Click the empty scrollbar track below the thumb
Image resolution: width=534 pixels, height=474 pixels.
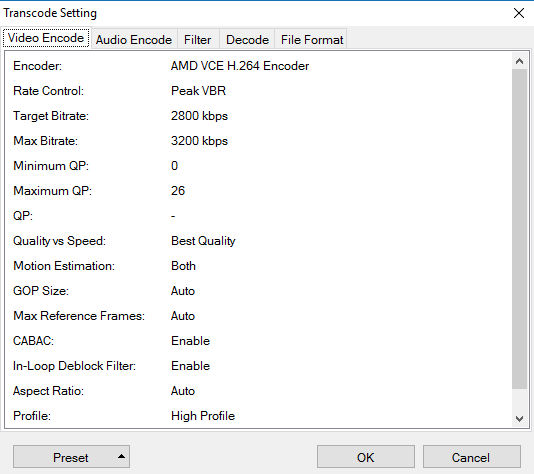click(519, 399)
